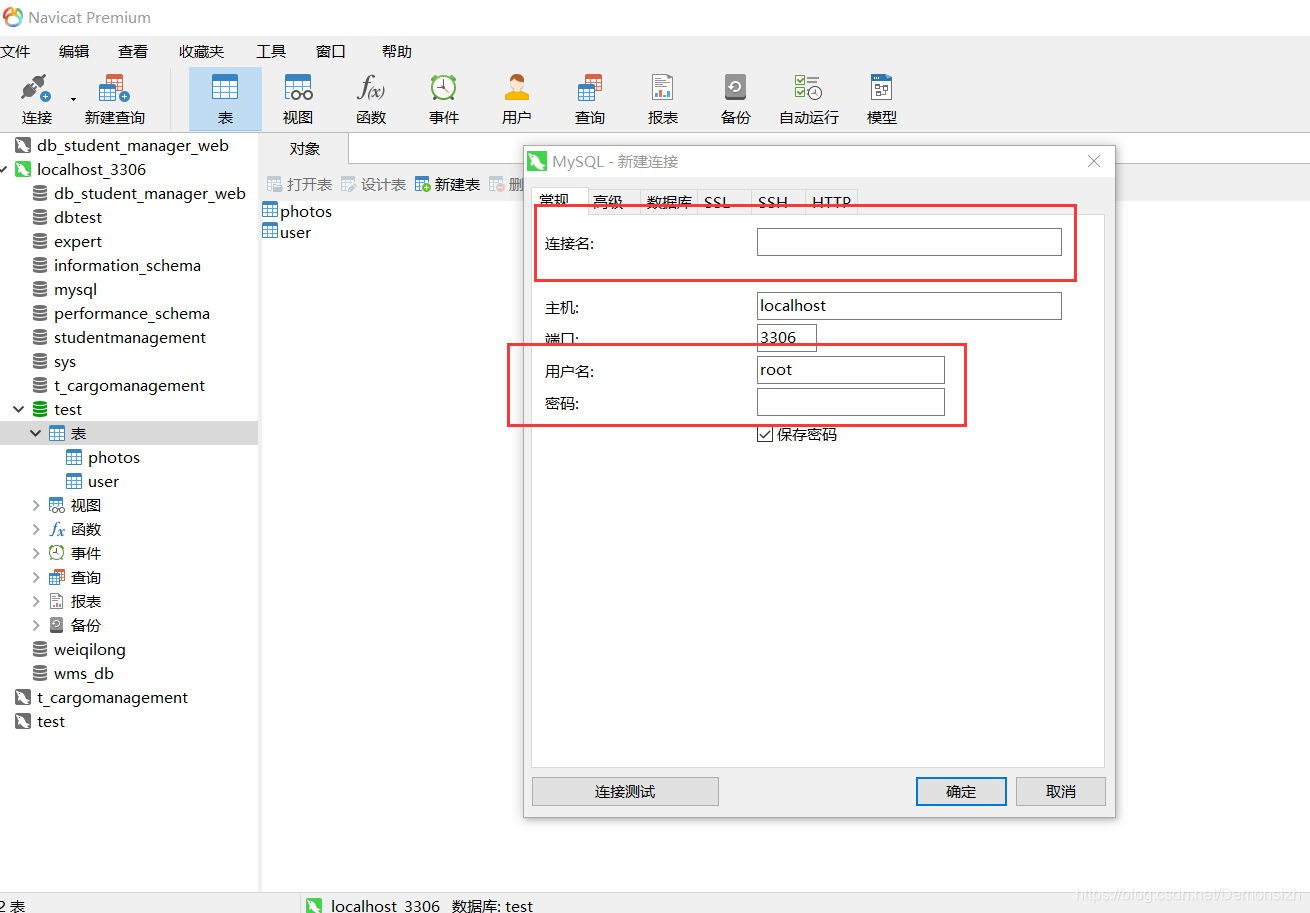Expand the 函数 tree node
The height and width of the screenshot is (913, 1310).
coord(36,529)
